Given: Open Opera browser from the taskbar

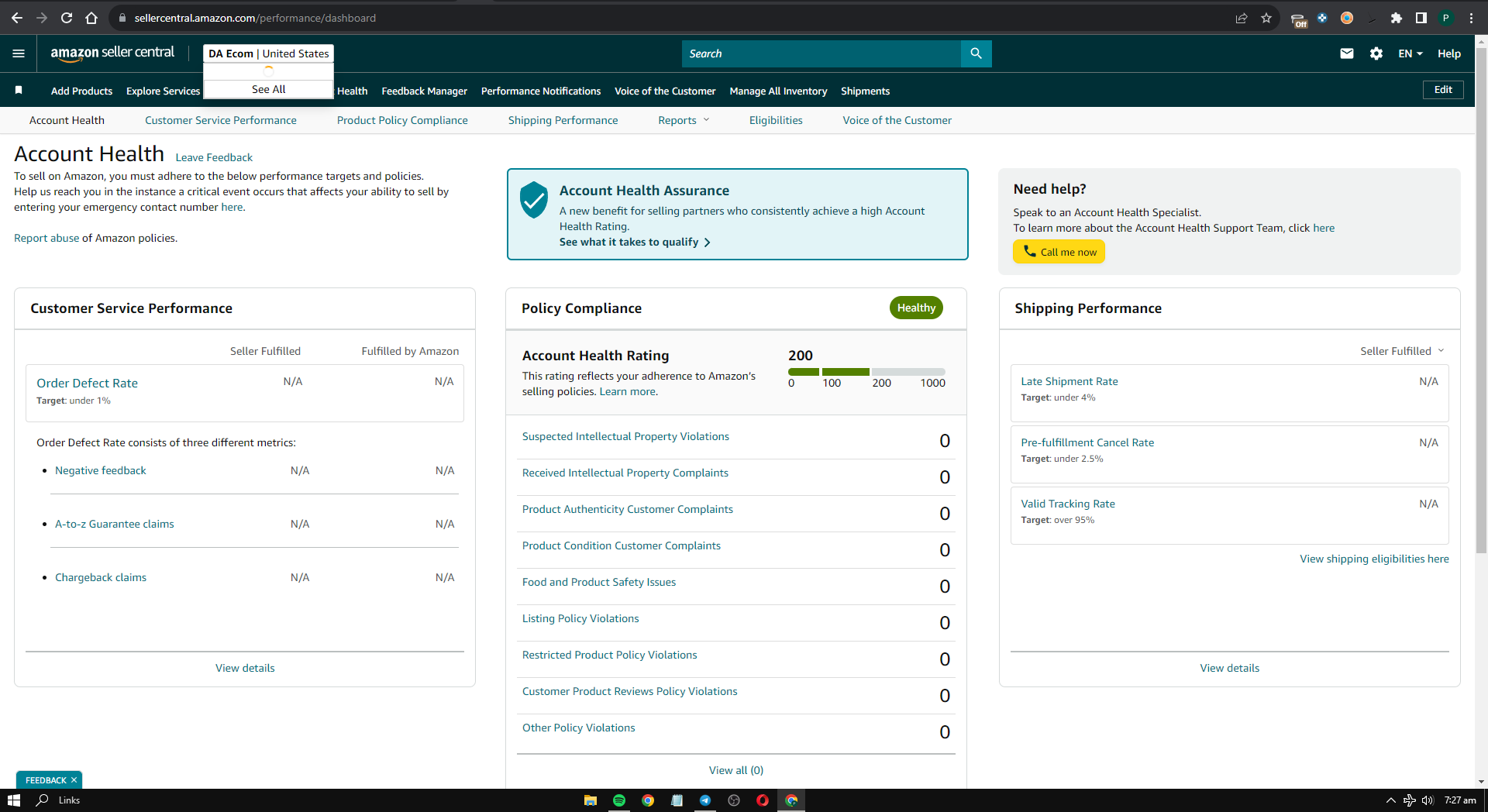Looking at the screenshot, I should (763, 800).
